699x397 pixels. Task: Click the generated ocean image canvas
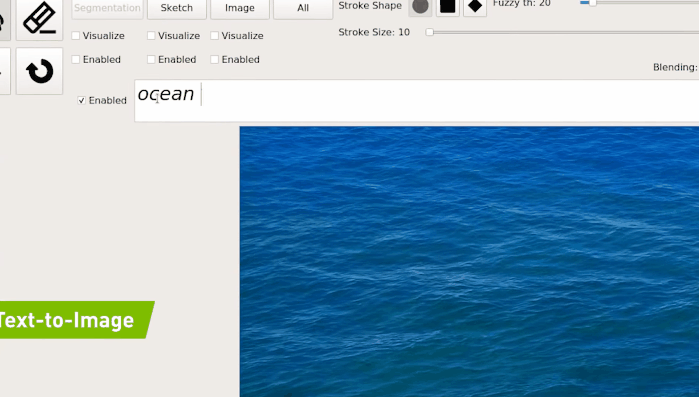469,262
